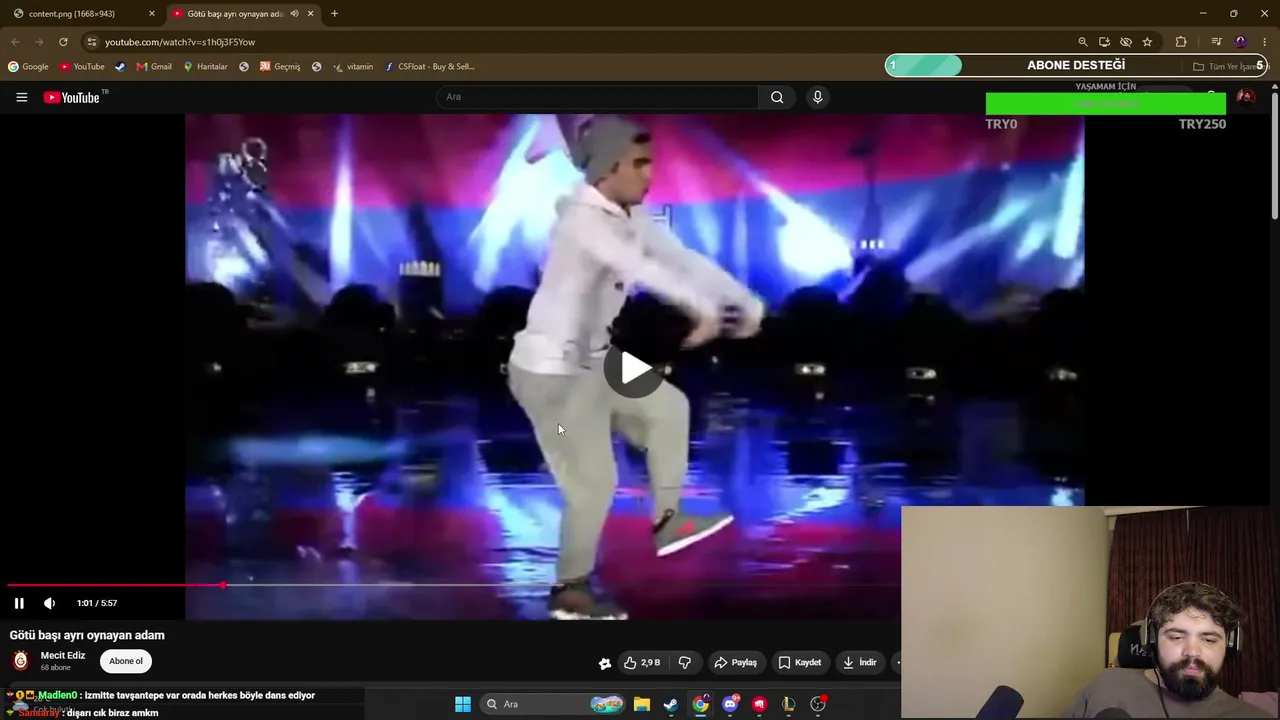Click the remix icon beside like button

605,662
